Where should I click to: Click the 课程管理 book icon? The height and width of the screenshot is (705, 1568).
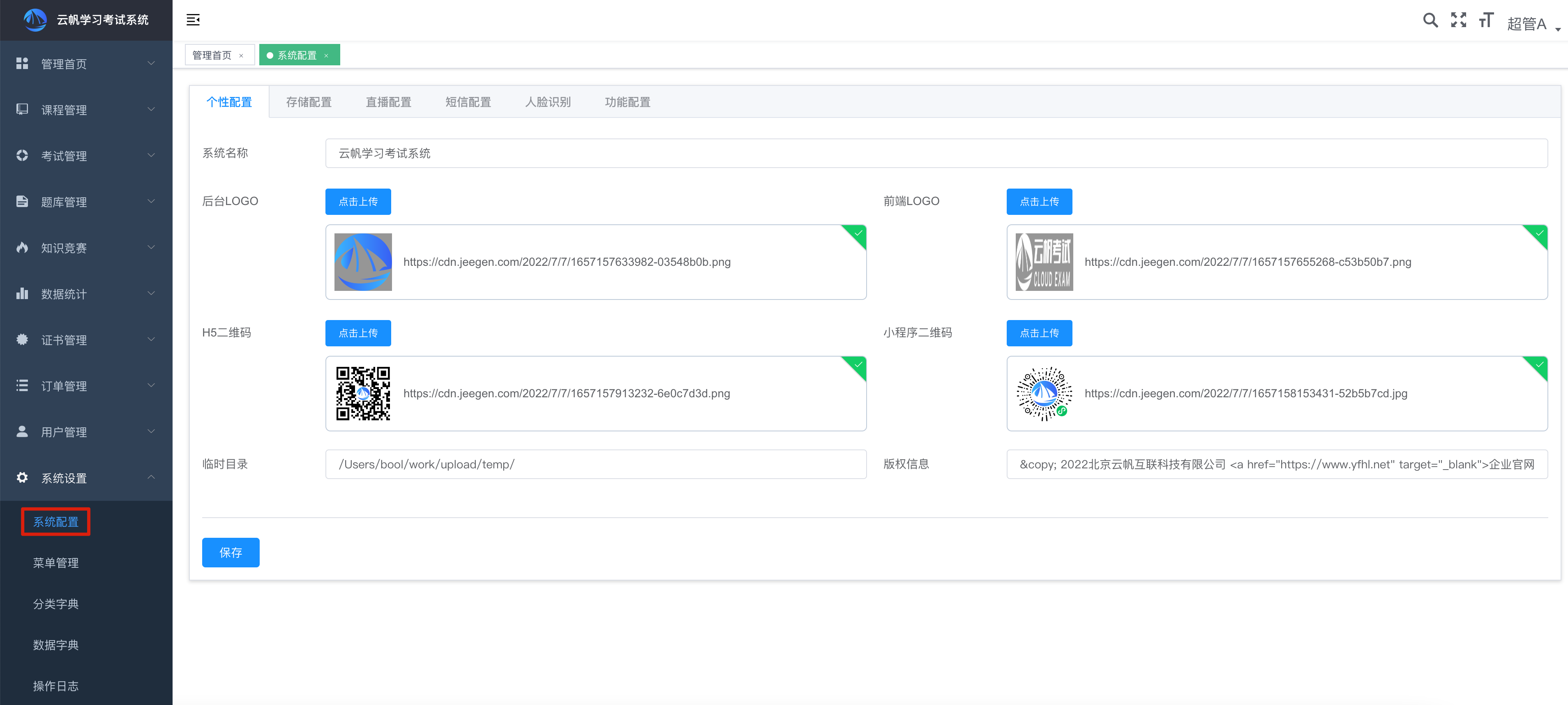22,109
